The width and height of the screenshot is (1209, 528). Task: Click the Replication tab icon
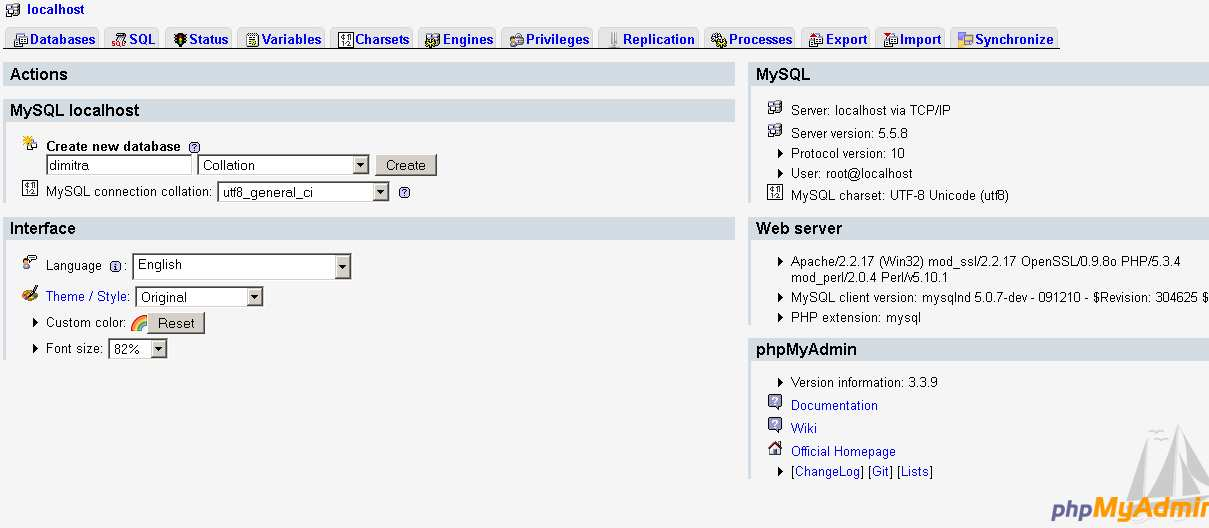pos(613,40)
